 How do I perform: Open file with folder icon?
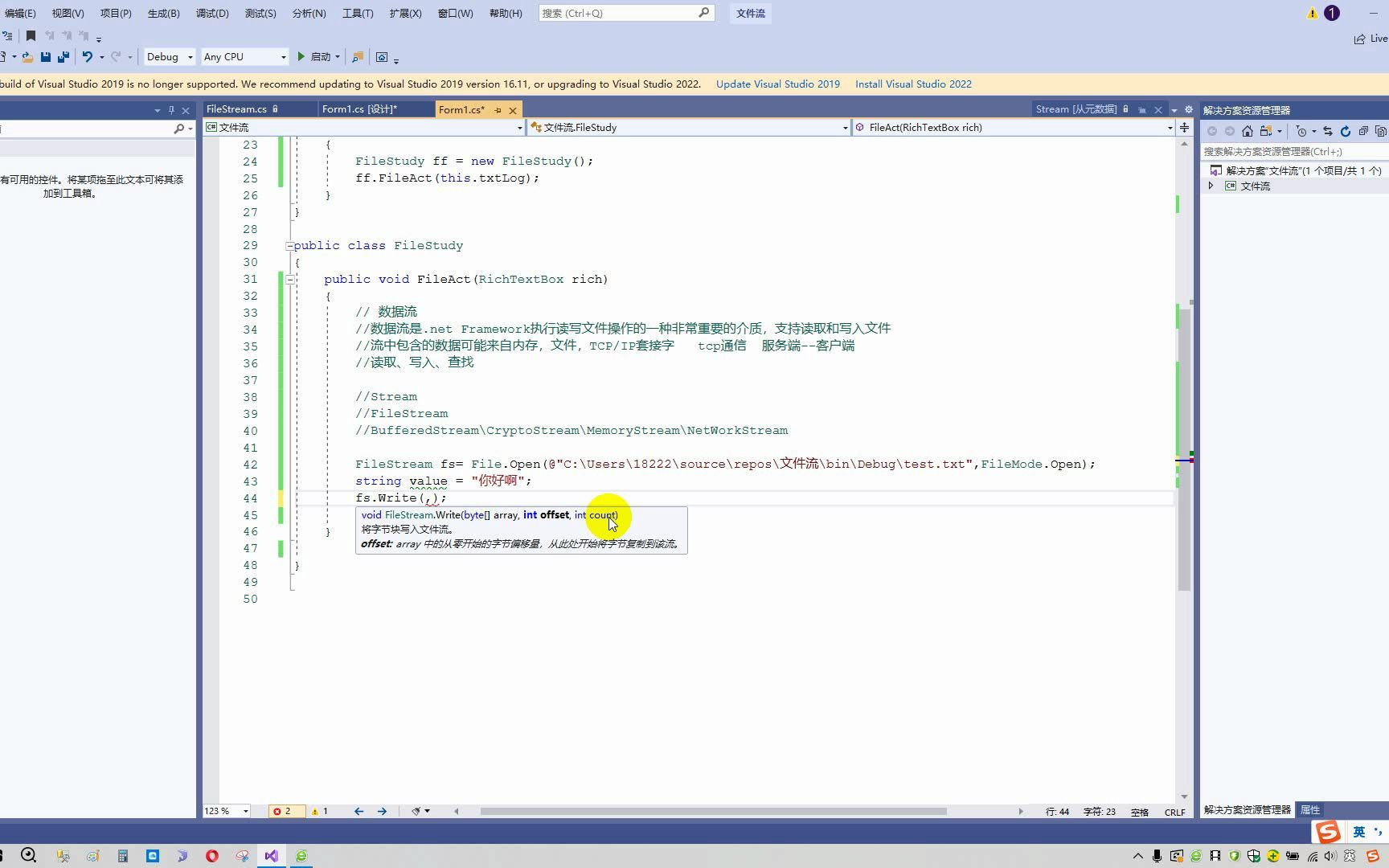pyautogui.click(x=27, y=57)
